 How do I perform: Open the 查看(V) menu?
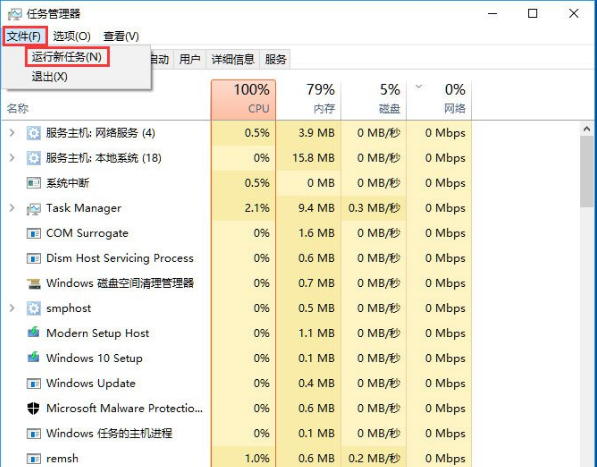tap(121, 36)
